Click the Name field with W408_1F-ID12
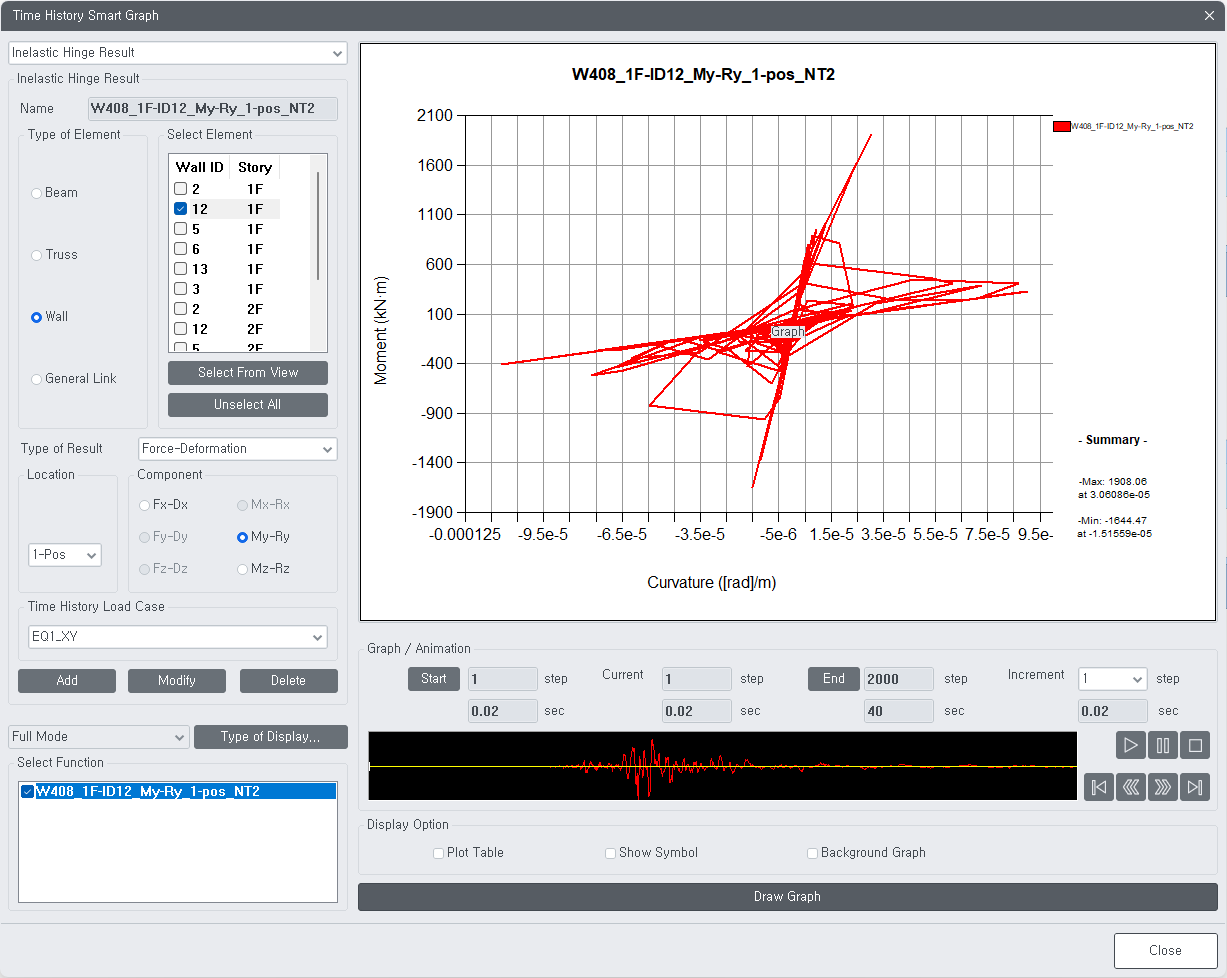 point(213,109)
